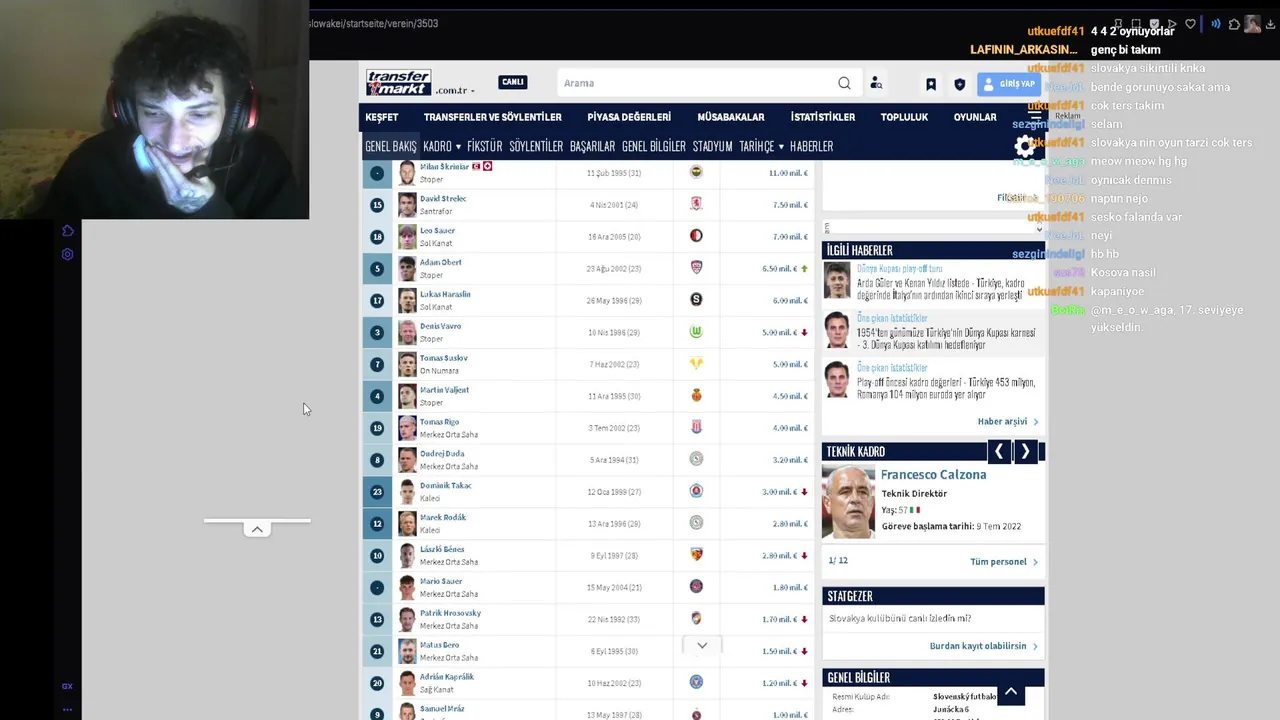Click Tomas Rigo's player photo

(x=407, y=428)
